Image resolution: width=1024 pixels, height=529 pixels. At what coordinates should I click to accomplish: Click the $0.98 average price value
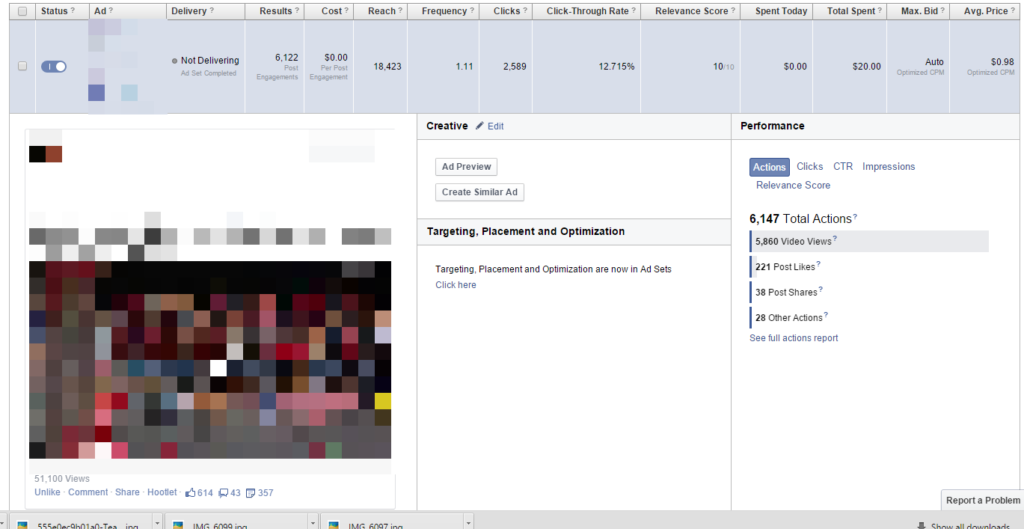tap(1002, 61)
